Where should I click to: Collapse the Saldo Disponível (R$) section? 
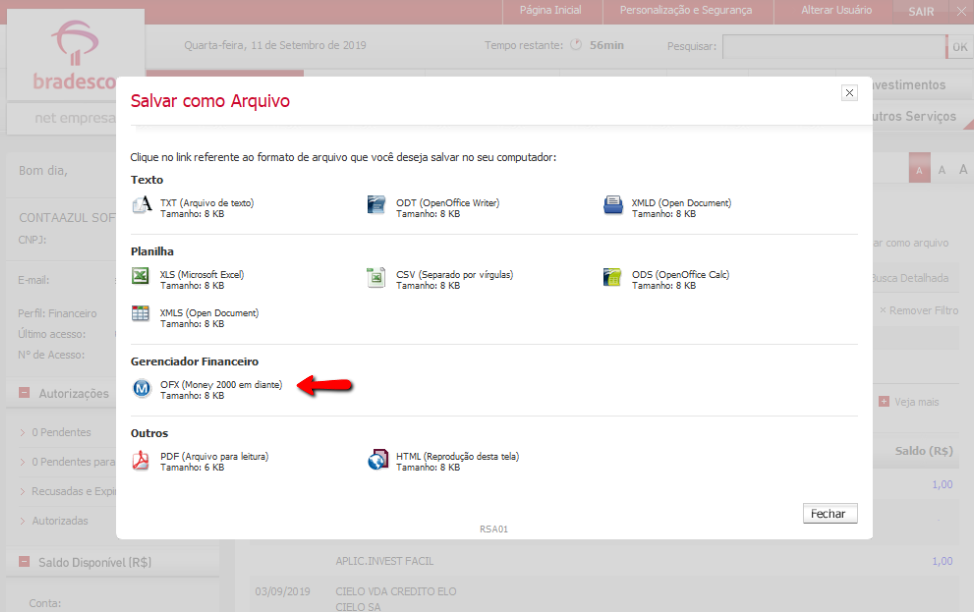24,562
